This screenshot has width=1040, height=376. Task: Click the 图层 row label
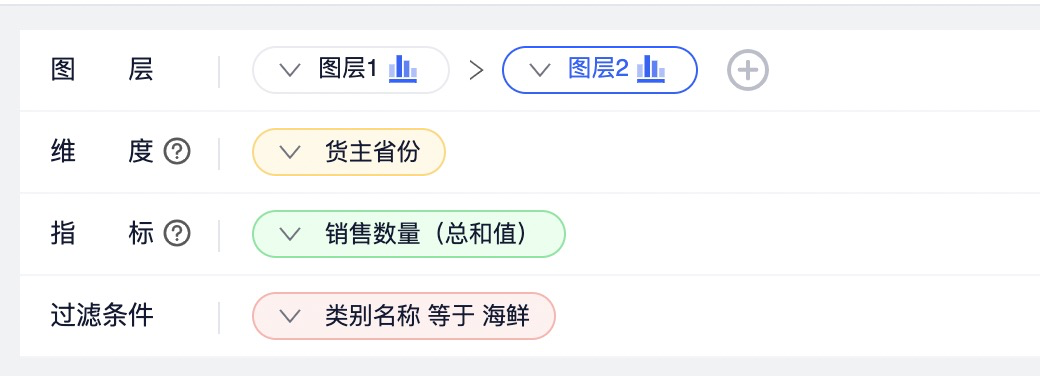(102, 70)
